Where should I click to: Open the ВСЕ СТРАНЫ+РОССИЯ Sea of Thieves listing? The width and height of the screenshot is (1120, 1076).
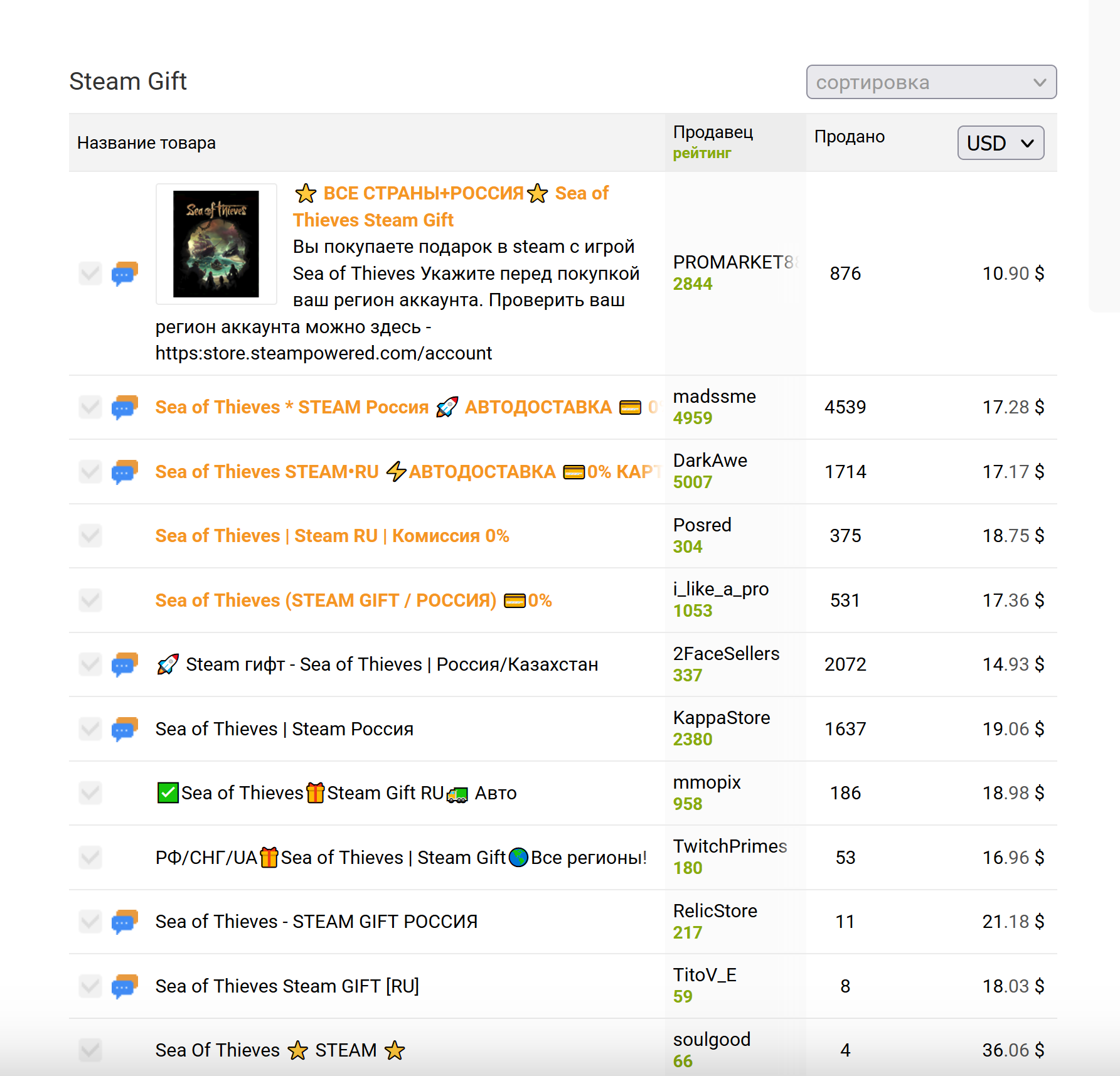coord(451,206)
